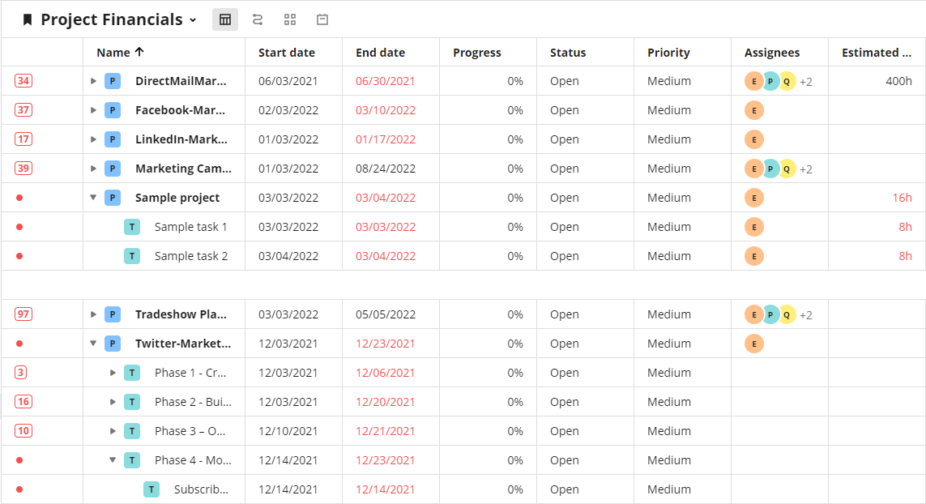This screenshot has height=504, width=926.
Task: Collapse the Sample project row
Action: [93, 197]
